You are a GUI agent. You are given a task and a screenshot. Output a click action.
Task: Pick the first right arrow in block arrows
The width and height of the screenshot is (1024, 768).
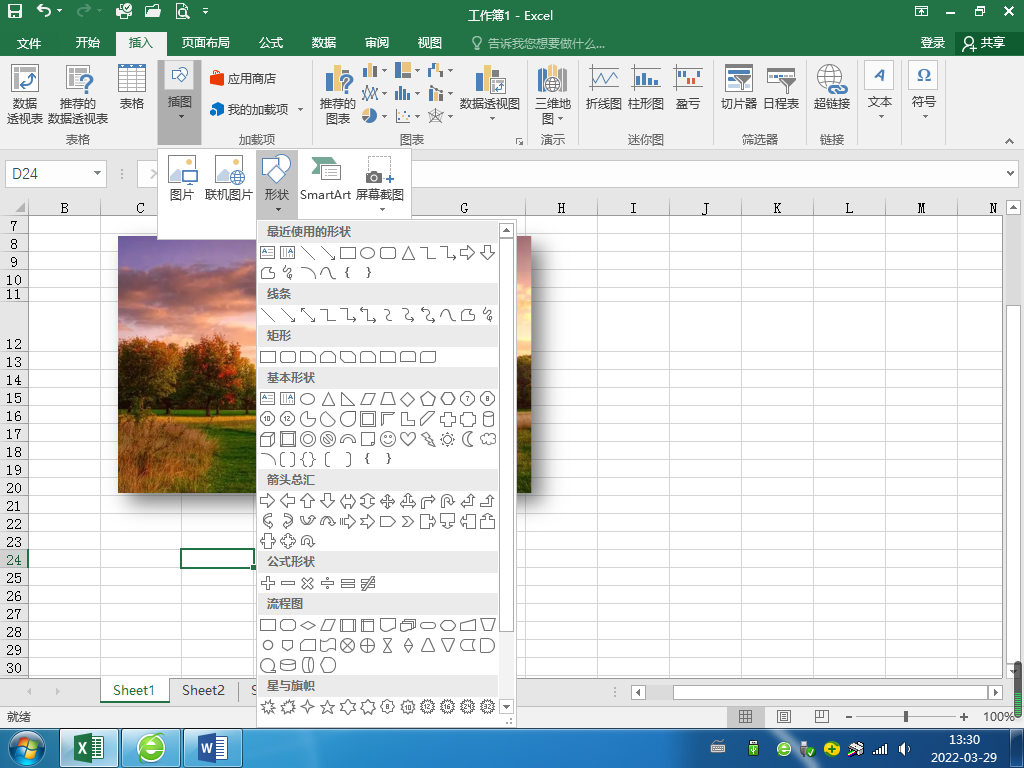[x=268, y=501]
